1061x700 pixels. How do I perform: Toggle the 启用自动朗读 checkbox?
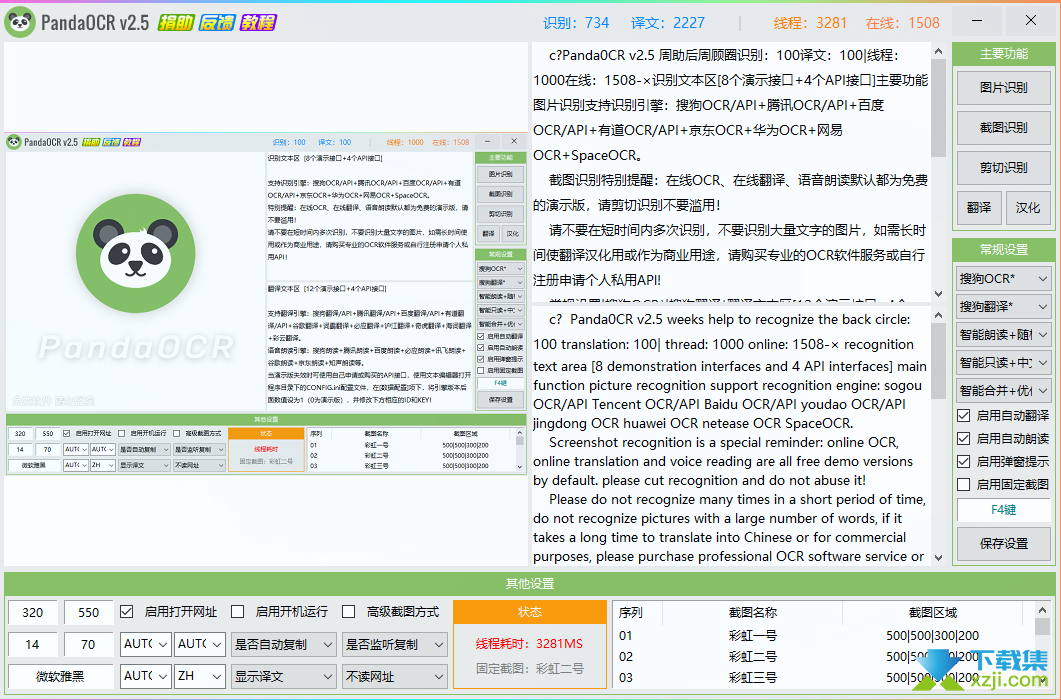tap(964, 438)
